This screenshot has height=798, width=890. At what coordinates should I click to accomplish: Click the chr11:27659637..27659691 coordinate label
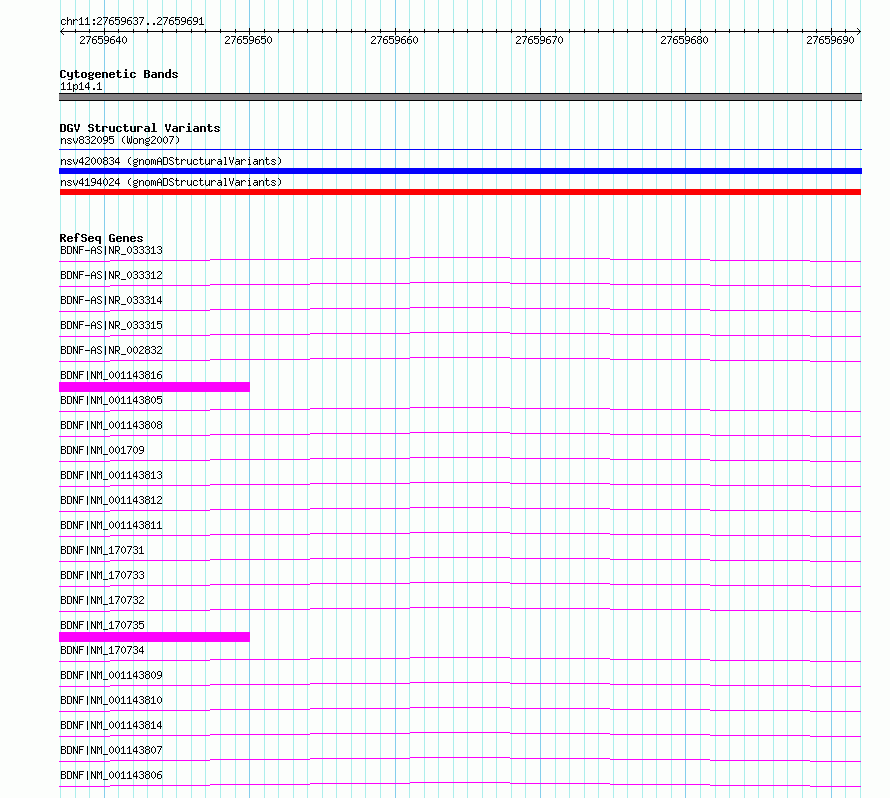click(x=132, y=21)
